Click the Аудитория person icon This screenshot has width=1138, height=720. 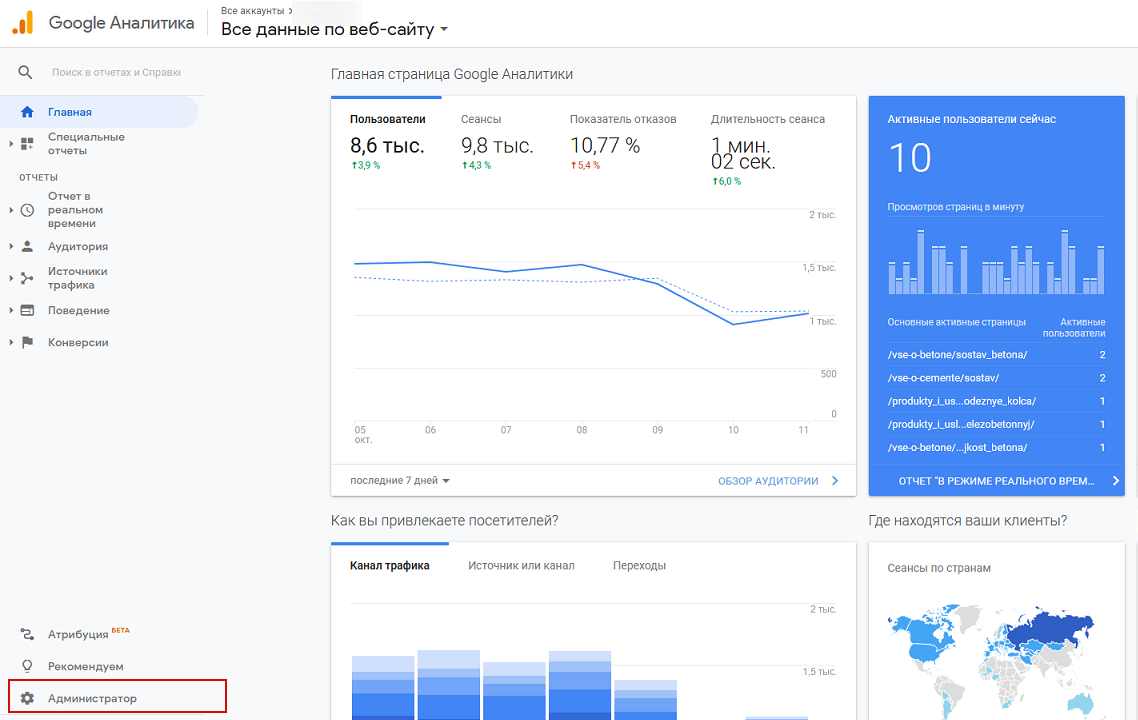click(x=28, y=246)
